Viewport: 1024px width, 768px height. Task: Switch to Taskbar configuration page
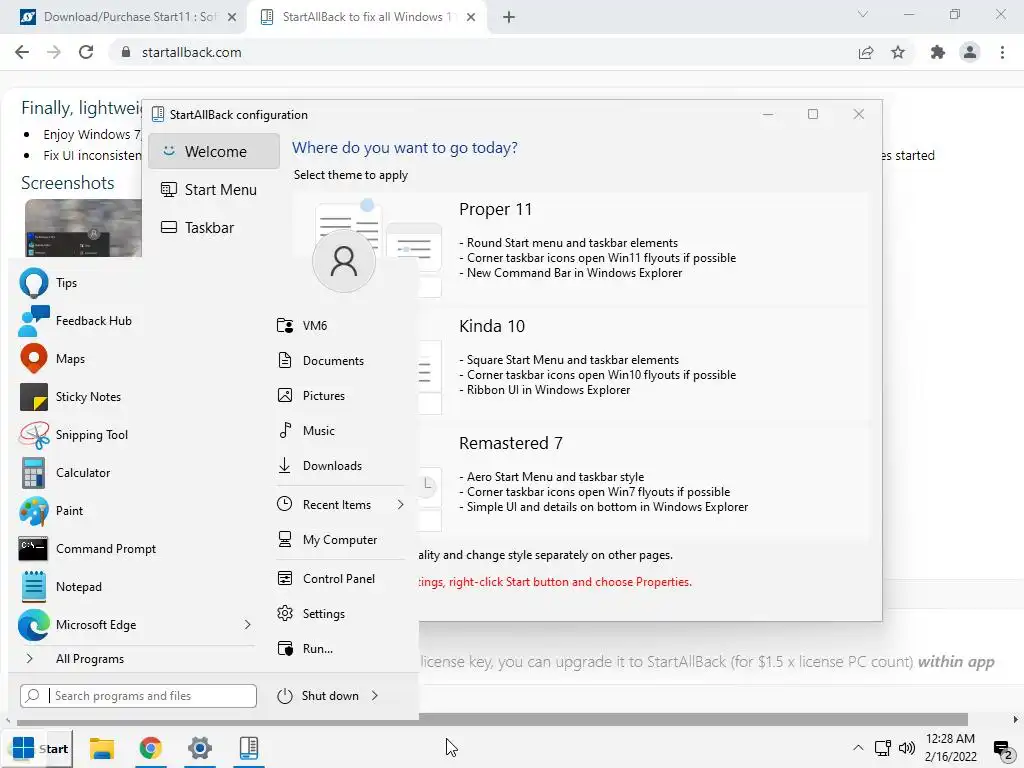tap(214, 227)
